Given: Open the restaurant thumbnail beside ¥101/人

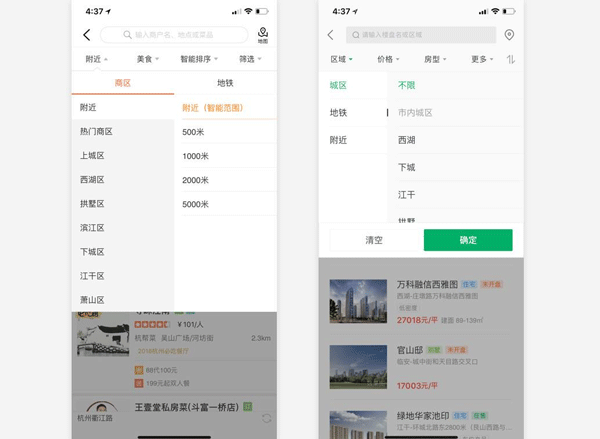Looking at the screenshot, I should tap(103, 334).
